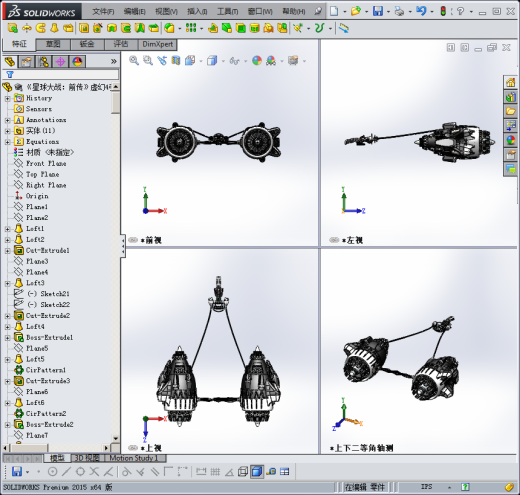Switch to the 评估 tab
The image size is (520, 495).
(121, 44)
